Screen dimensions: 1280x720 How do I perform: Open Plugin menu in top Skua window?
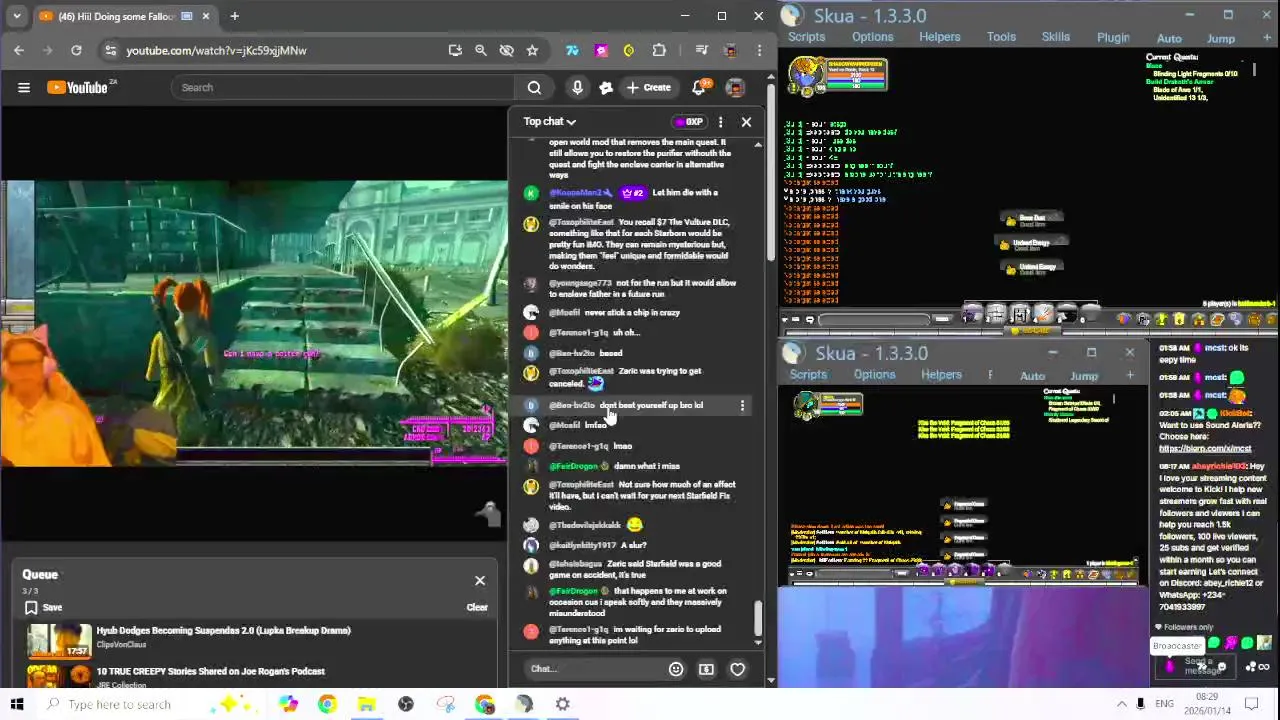(x=1113, y=38)
